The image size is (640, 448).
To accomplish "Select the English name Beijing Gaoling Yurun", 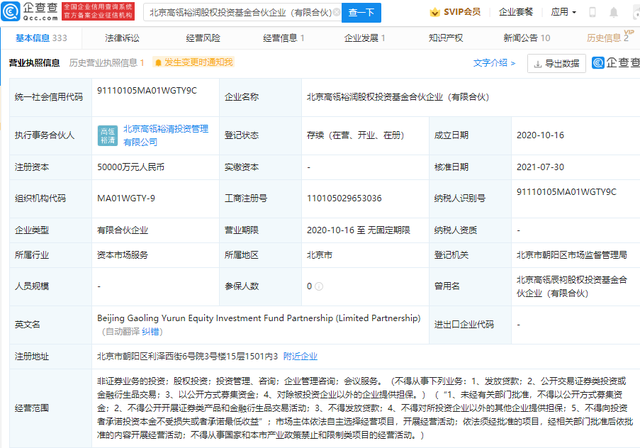I will click(259, 318).
